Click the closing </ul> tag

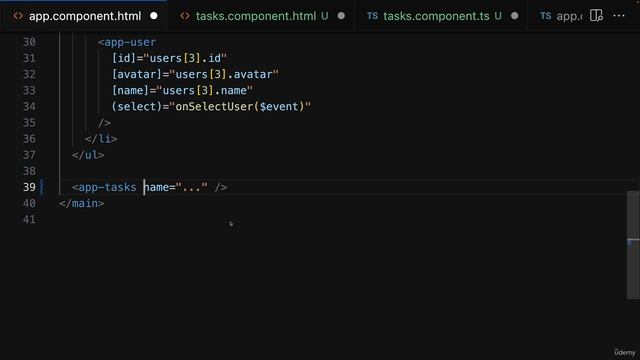[88, 155]
